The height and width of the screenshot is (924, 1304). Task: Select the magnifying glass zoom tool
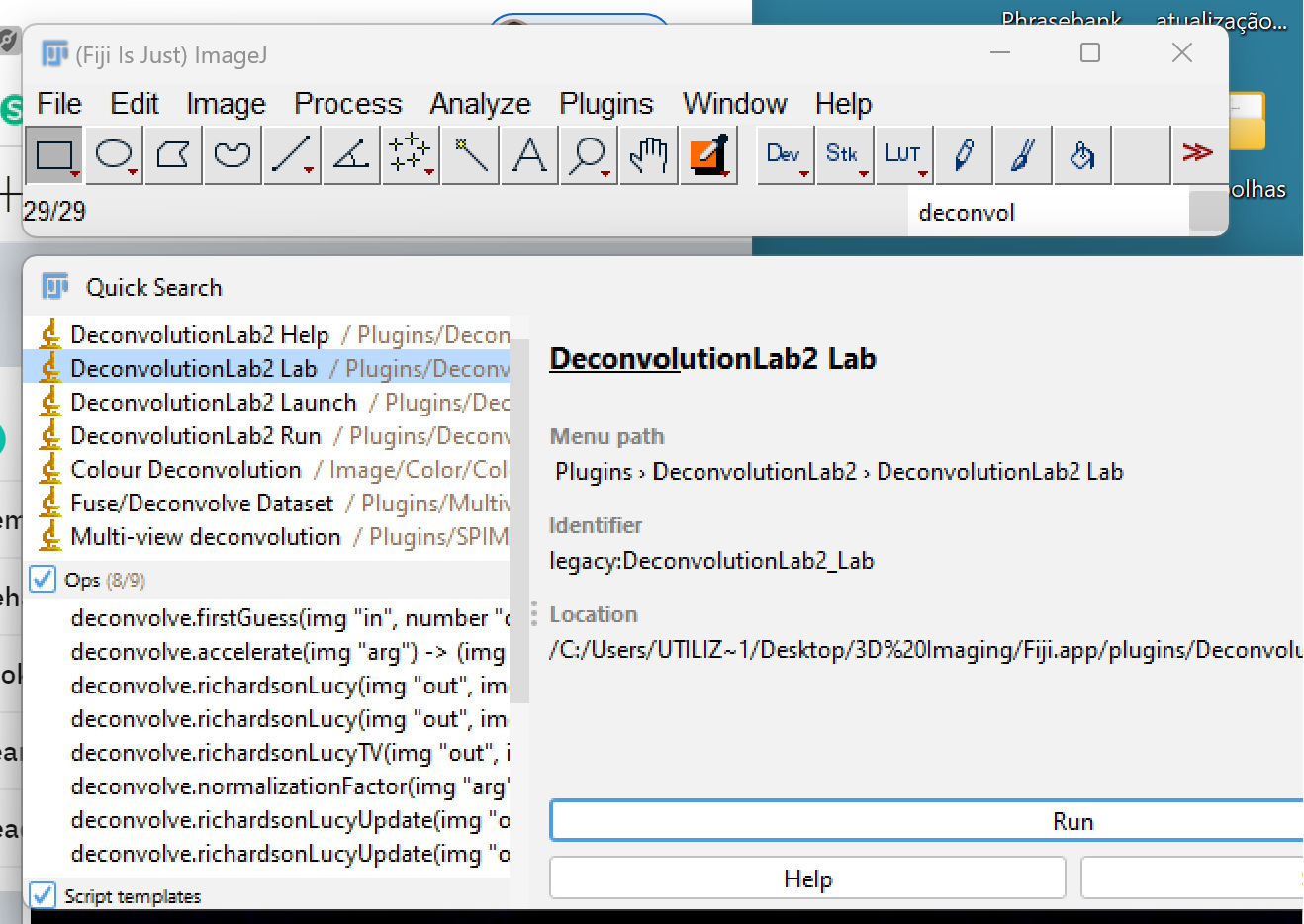(x=587, y=153)
